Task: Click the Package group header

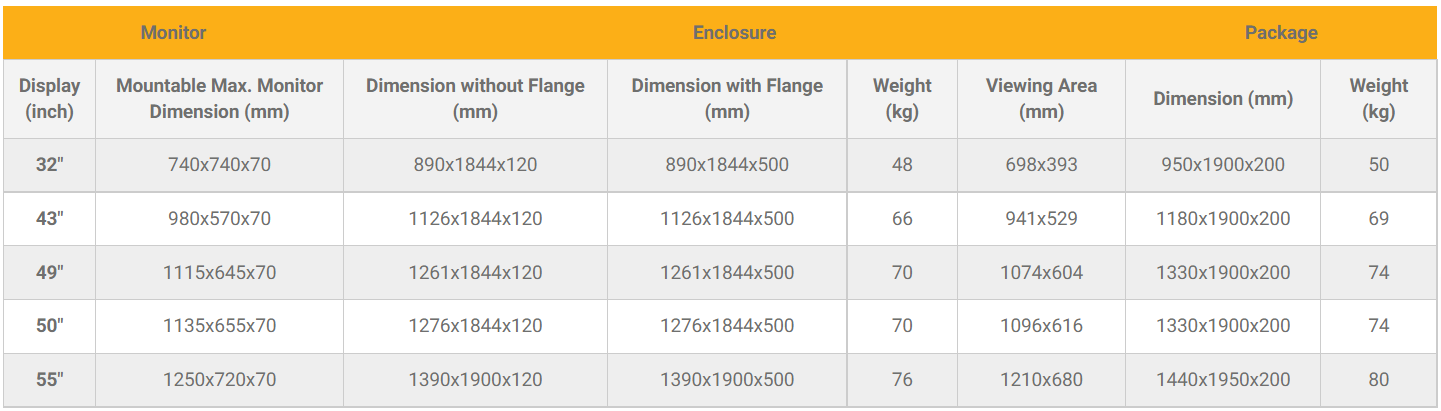Action: 1280,33
